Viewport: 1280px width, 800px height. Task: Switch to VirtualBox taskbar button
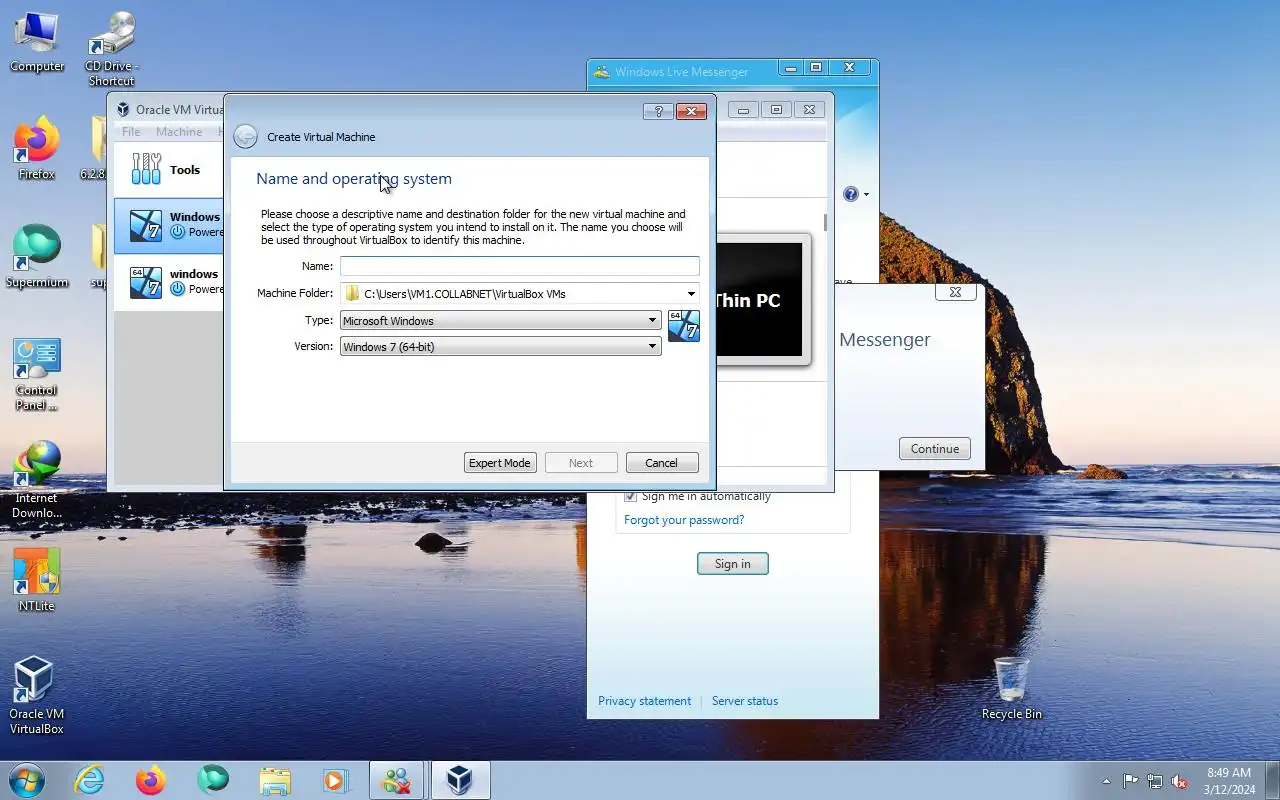[x=459, y=780]
